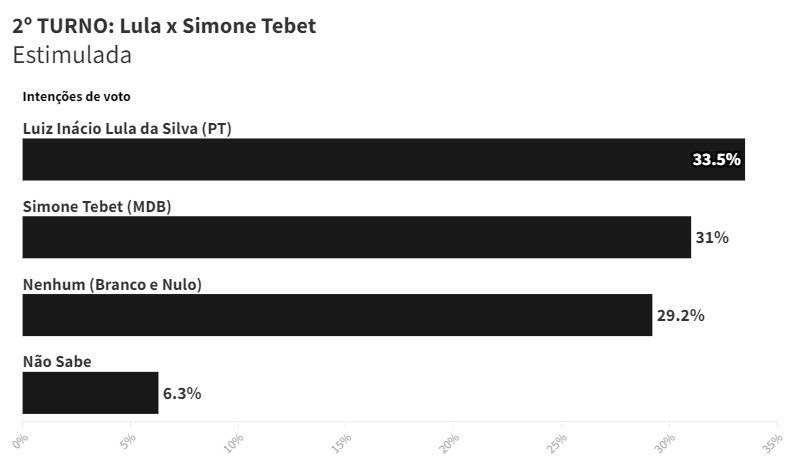Select the Simone Tebet 31% bar
Image resolution: width=796 pixels, height=472 pixels.
click(357, 237)
